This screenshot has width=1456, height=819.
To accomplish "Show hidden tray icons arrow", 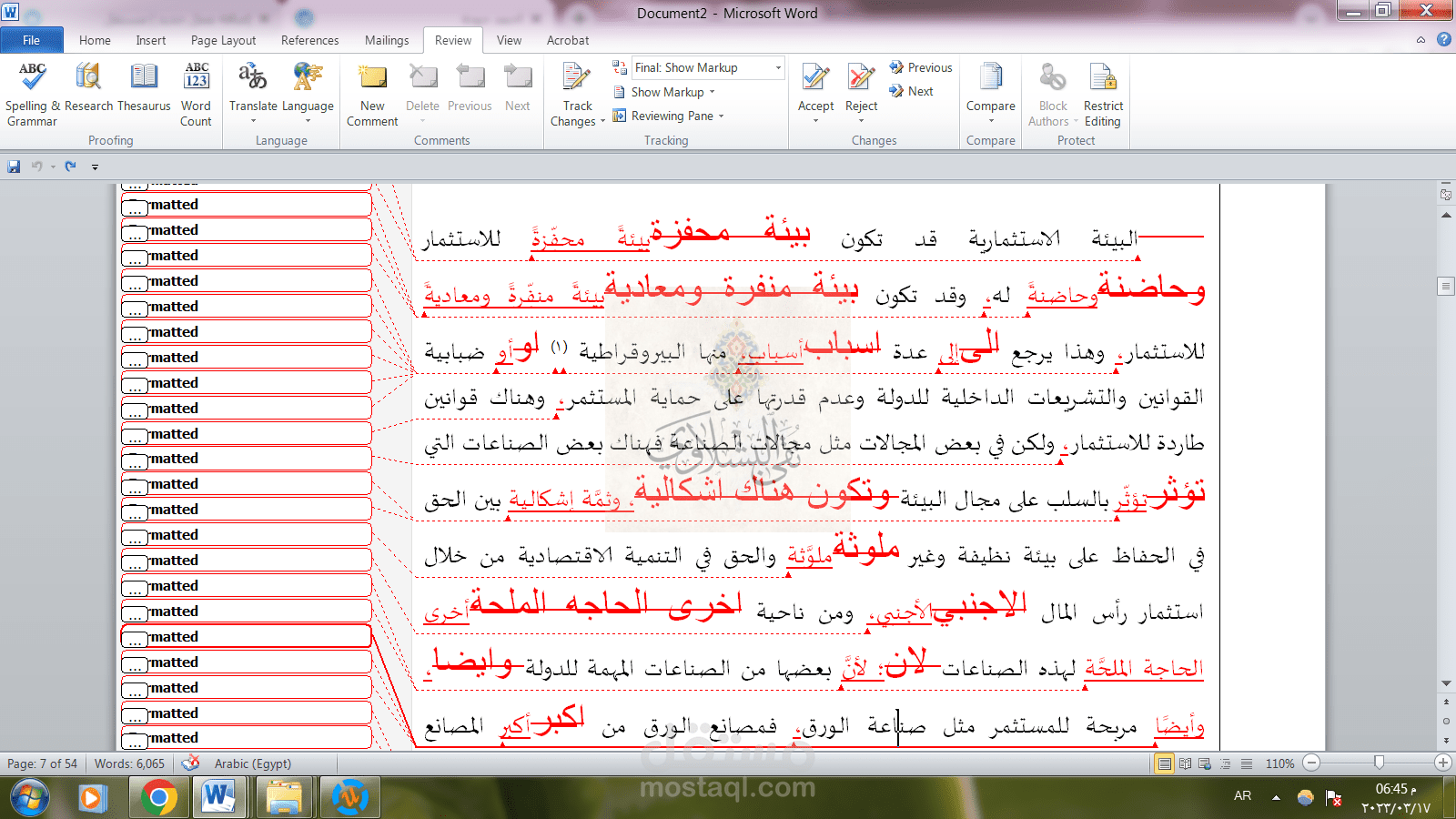I will click(x=1276, y=797).
